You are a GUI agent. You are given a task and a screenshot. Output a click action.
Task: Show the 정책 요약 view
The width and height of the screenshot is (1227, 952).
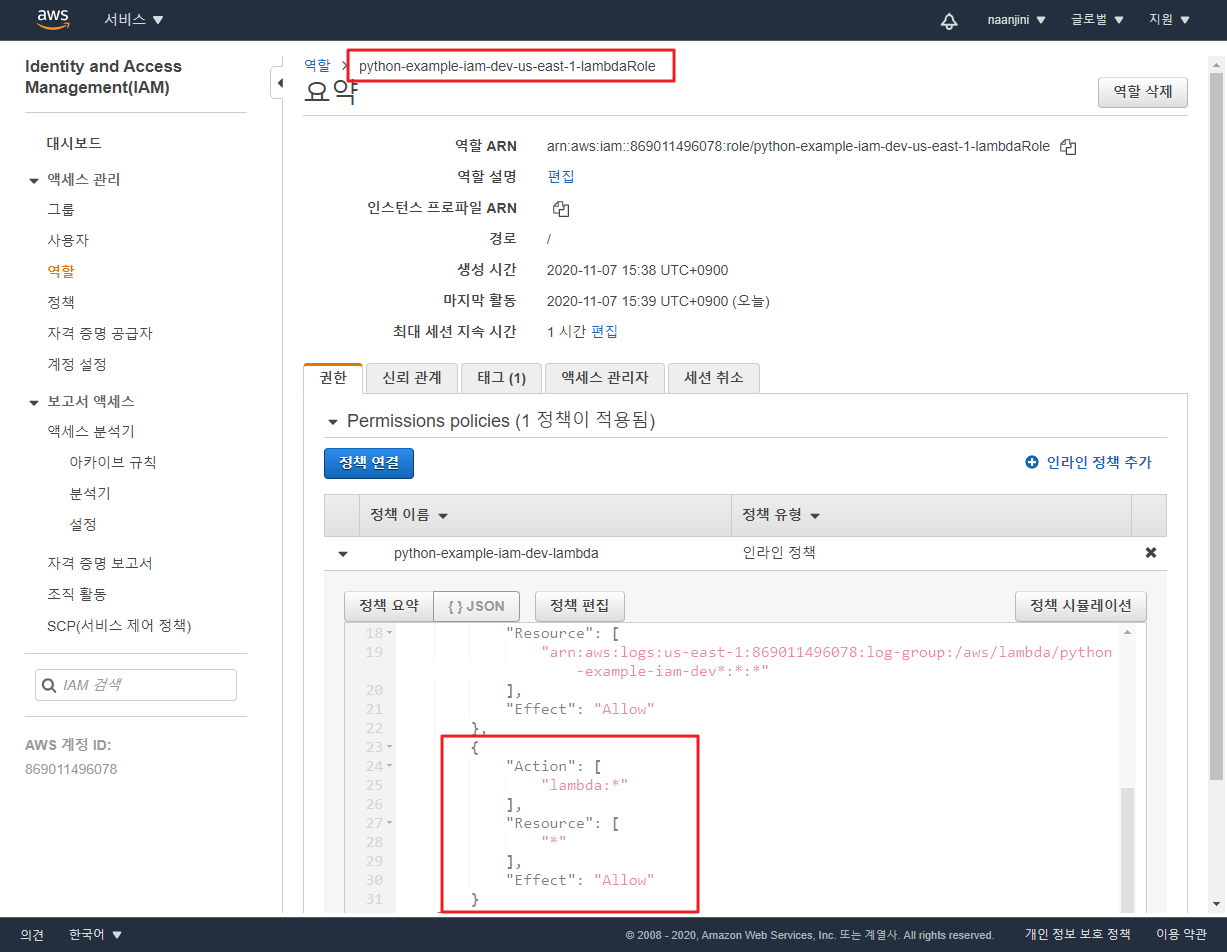pyautogui.click(x=389, y=606)
